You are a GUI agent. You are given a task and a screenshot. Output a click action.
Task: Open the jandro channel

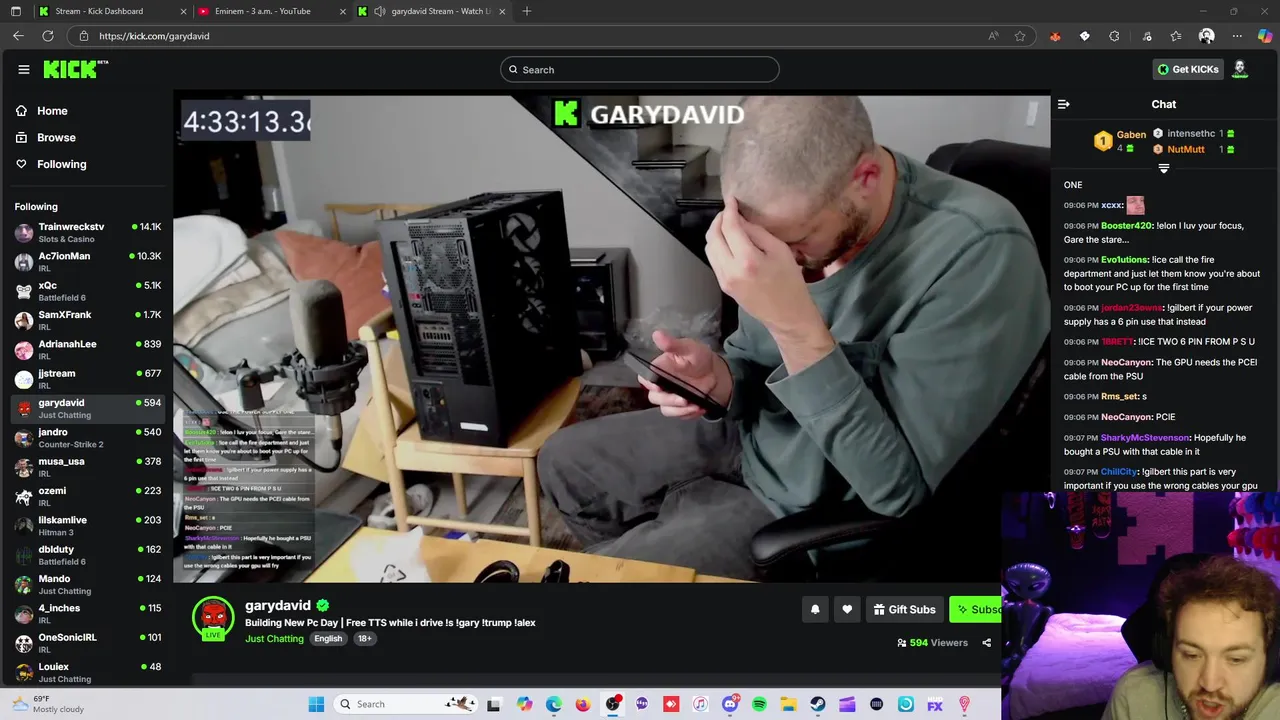pyautogui.click(x=87, y=438)
